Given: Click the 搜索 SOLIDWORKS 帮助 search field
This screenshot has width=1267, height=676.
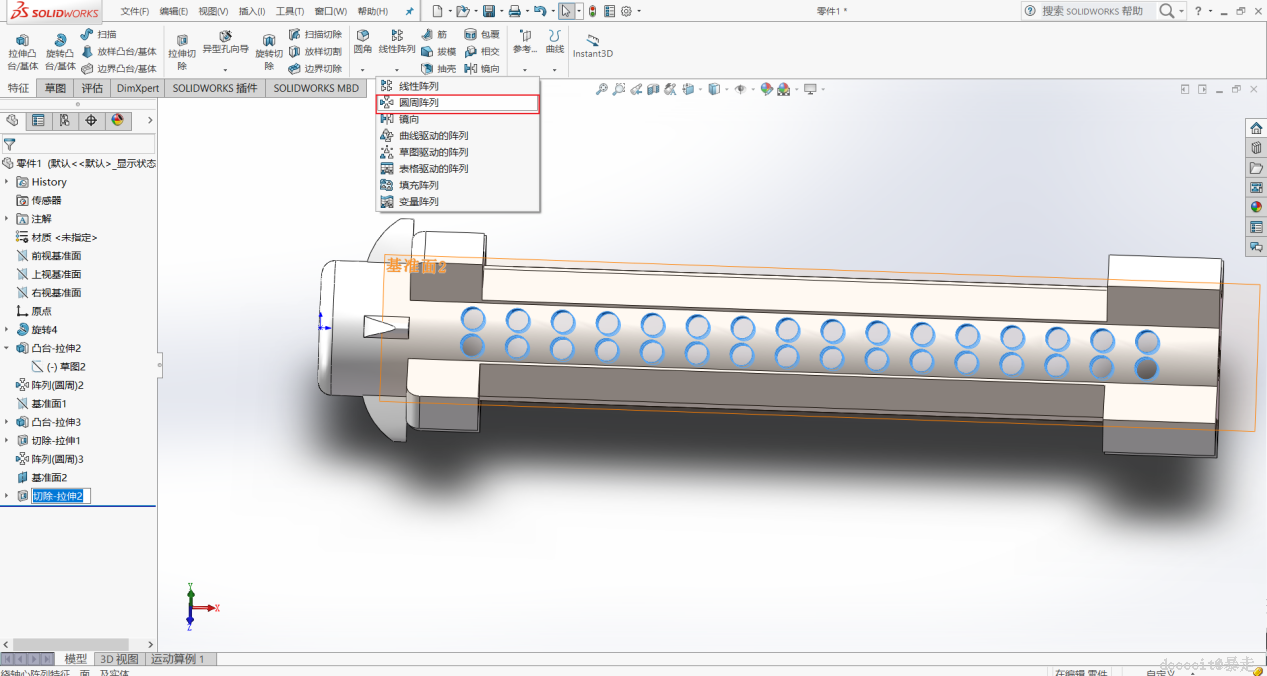Looking at the screenshot, I should click(1092, 11).
